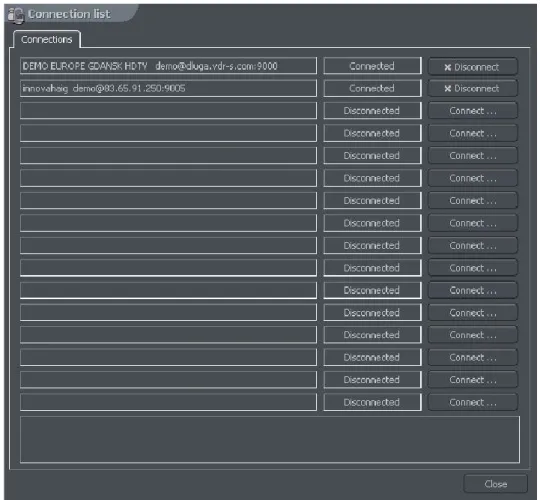The width and height of the screenshot is (540, 500).
Task: Click the DEMO EUROPE GDANSK HDTV address field
Action: (168, 66)
